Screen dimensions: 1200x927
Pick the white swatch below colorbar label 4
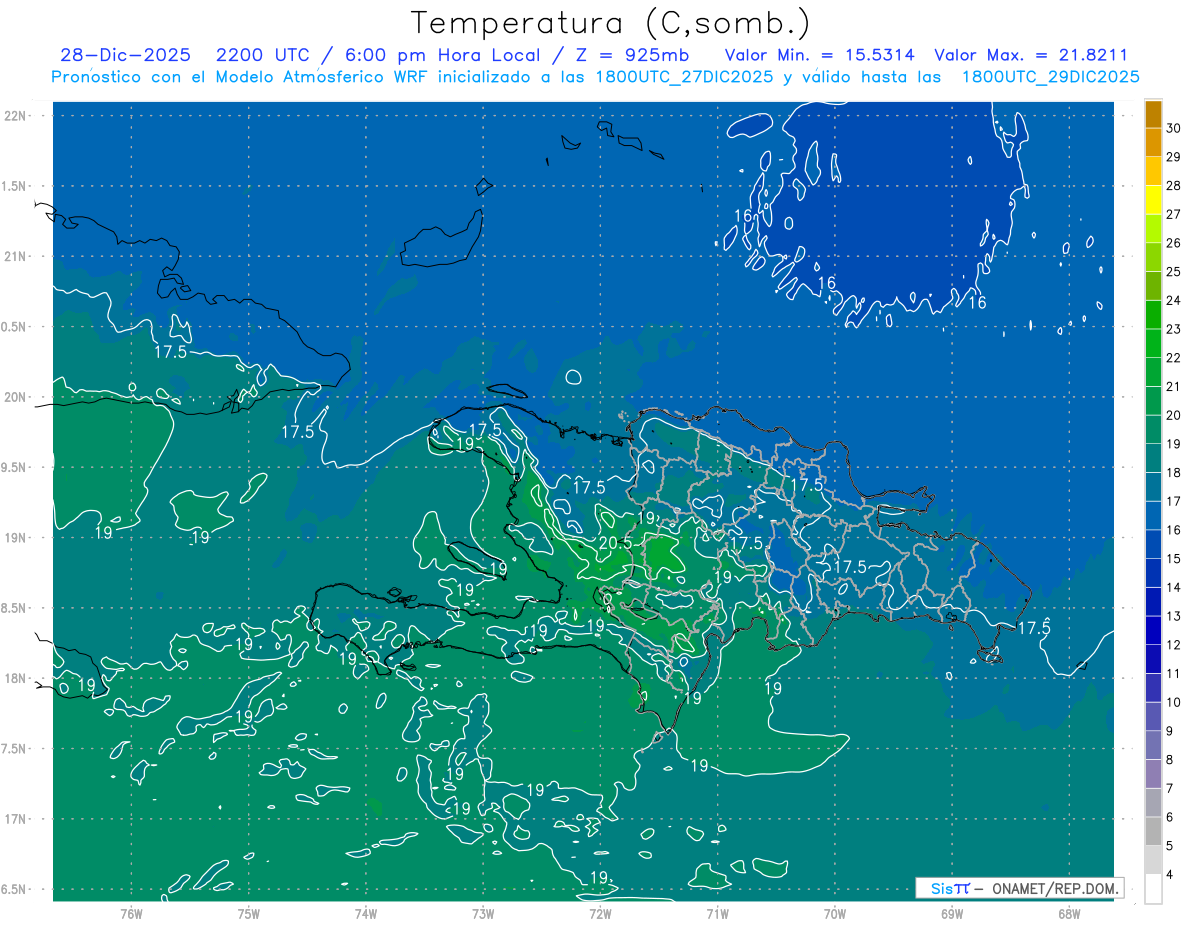pos(1154,888)
